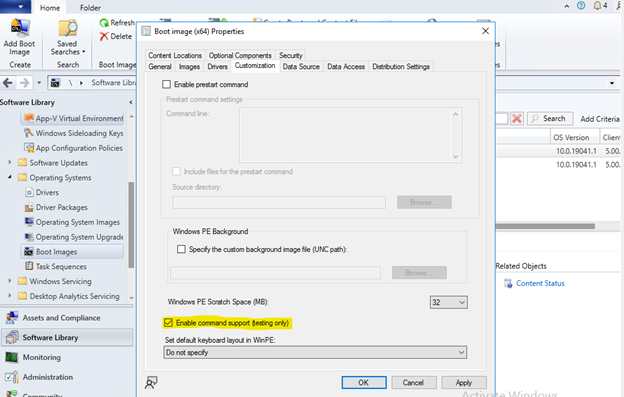Expand the Software Updates folder
The image size is (624, 397).
click(10, 162)
